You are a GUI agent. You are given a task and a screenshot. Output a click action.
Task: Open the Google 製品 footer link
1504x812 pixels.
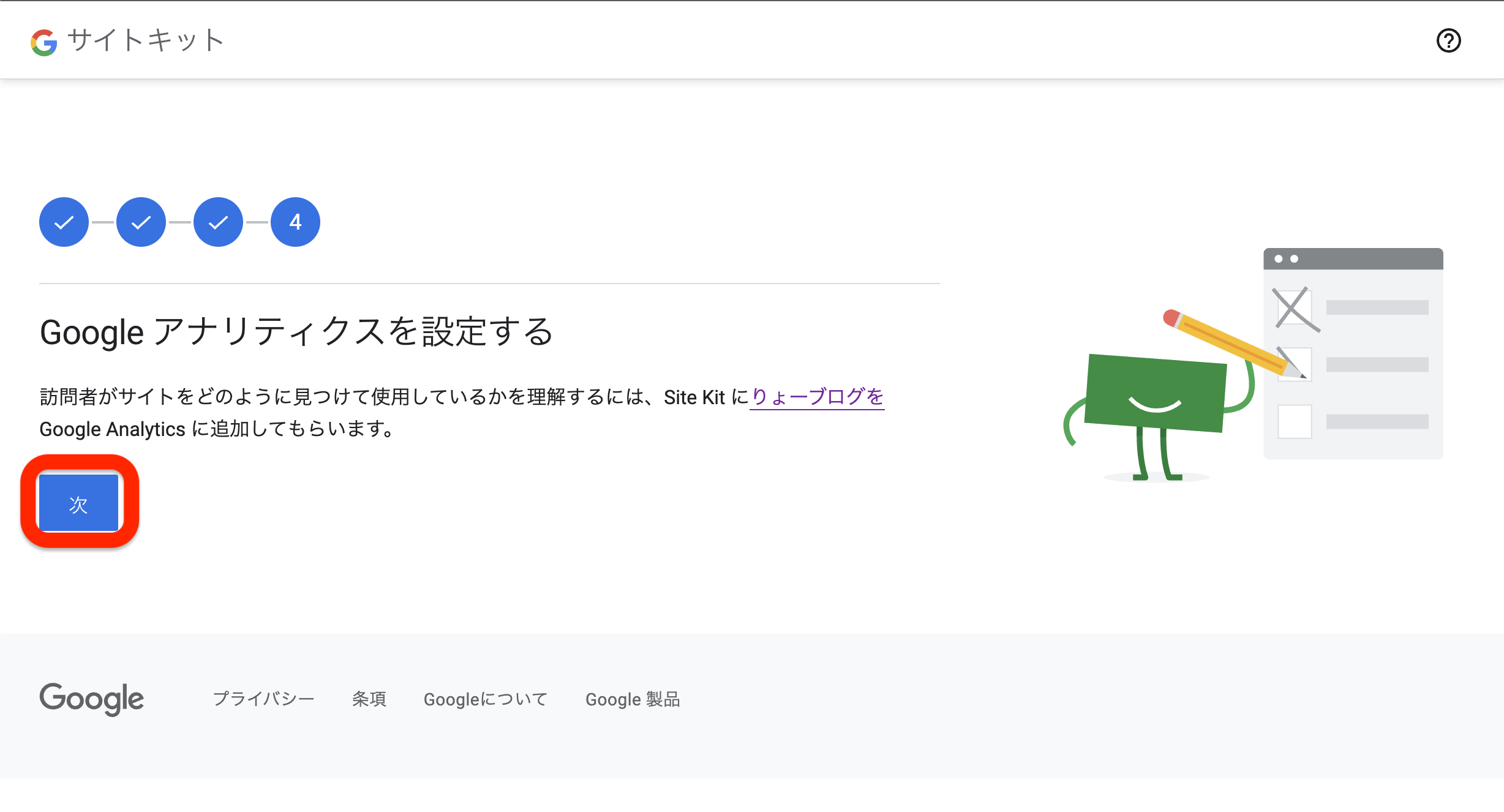633,699
